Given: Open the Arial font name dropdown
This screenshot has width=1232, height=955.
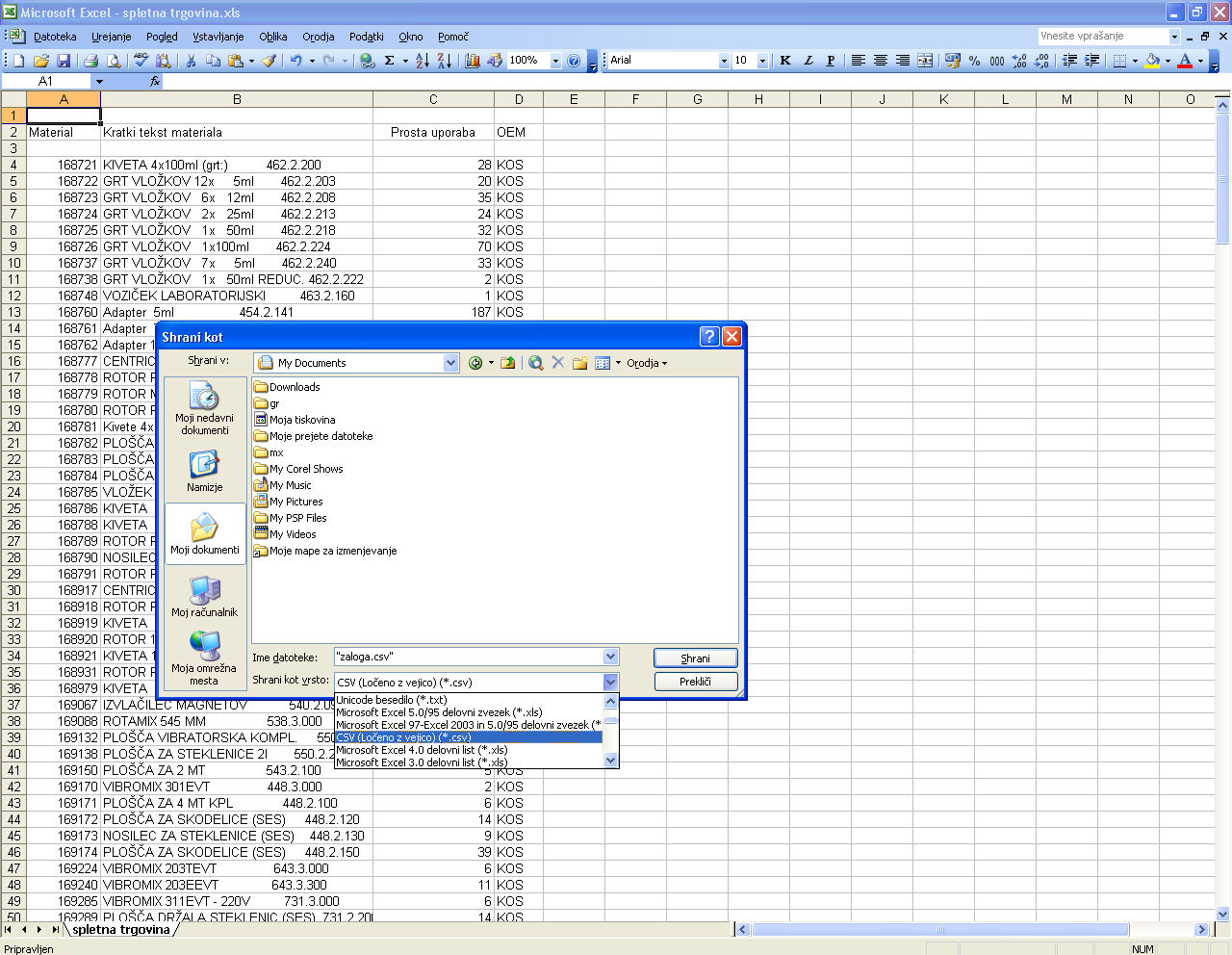Looking at the screenshot, I should (724, 61).
